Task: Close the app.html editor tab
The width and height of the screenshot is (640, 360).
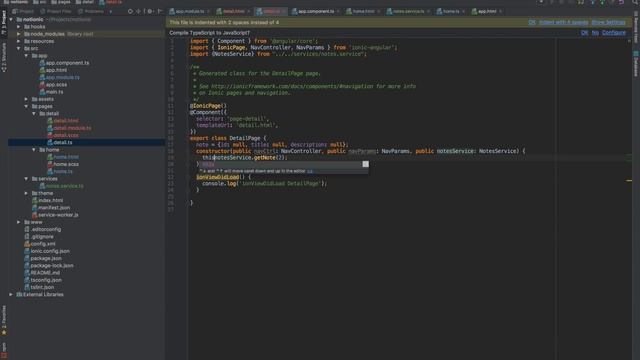Action: pos(500,11)
